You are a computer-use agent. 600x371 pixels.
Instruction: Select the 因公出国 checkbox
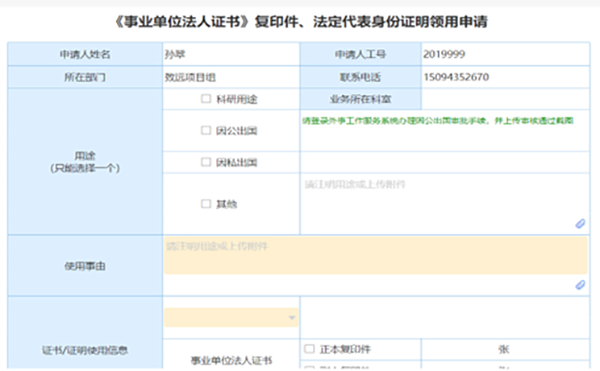(206, 130)
